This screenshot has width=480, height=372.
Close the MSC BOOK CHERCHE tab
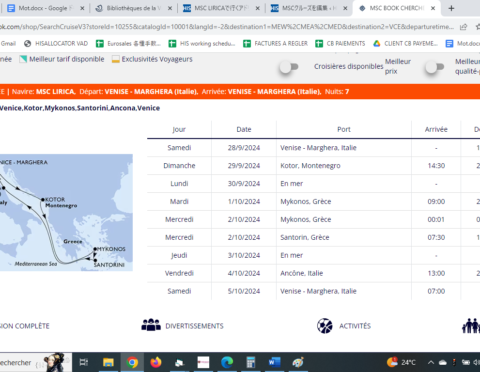[433, 8]
